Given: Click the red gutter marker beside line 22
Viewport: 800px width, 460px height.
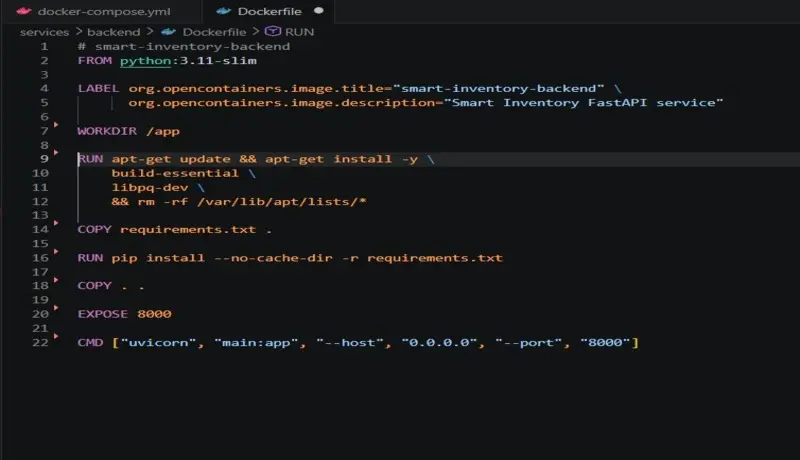Looking at the screenshot, I should tap(56, 336).
